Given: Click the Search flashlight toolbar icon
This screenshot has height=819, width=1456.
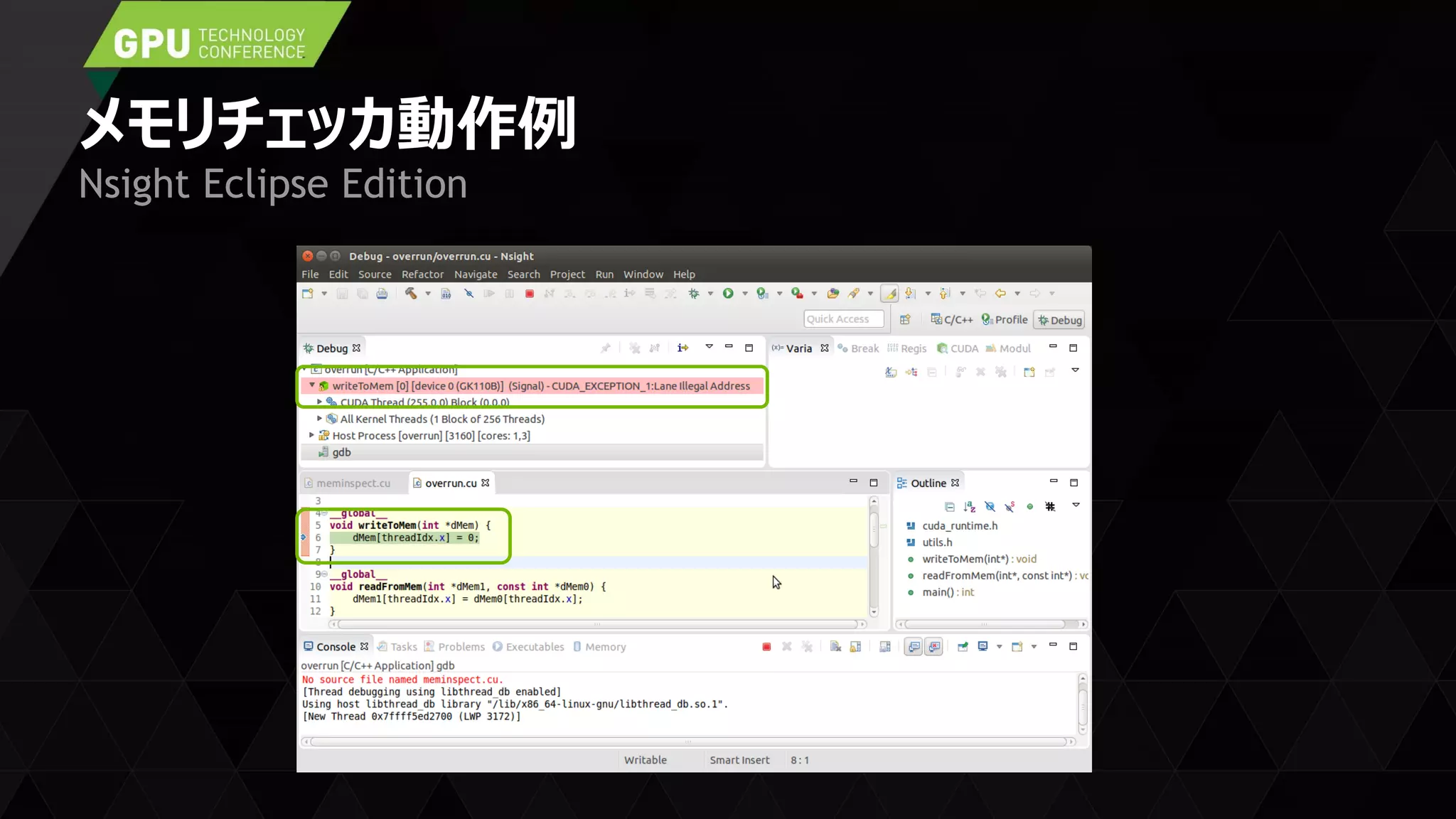Looking at the screenshot, I should [x=854, y=294].
